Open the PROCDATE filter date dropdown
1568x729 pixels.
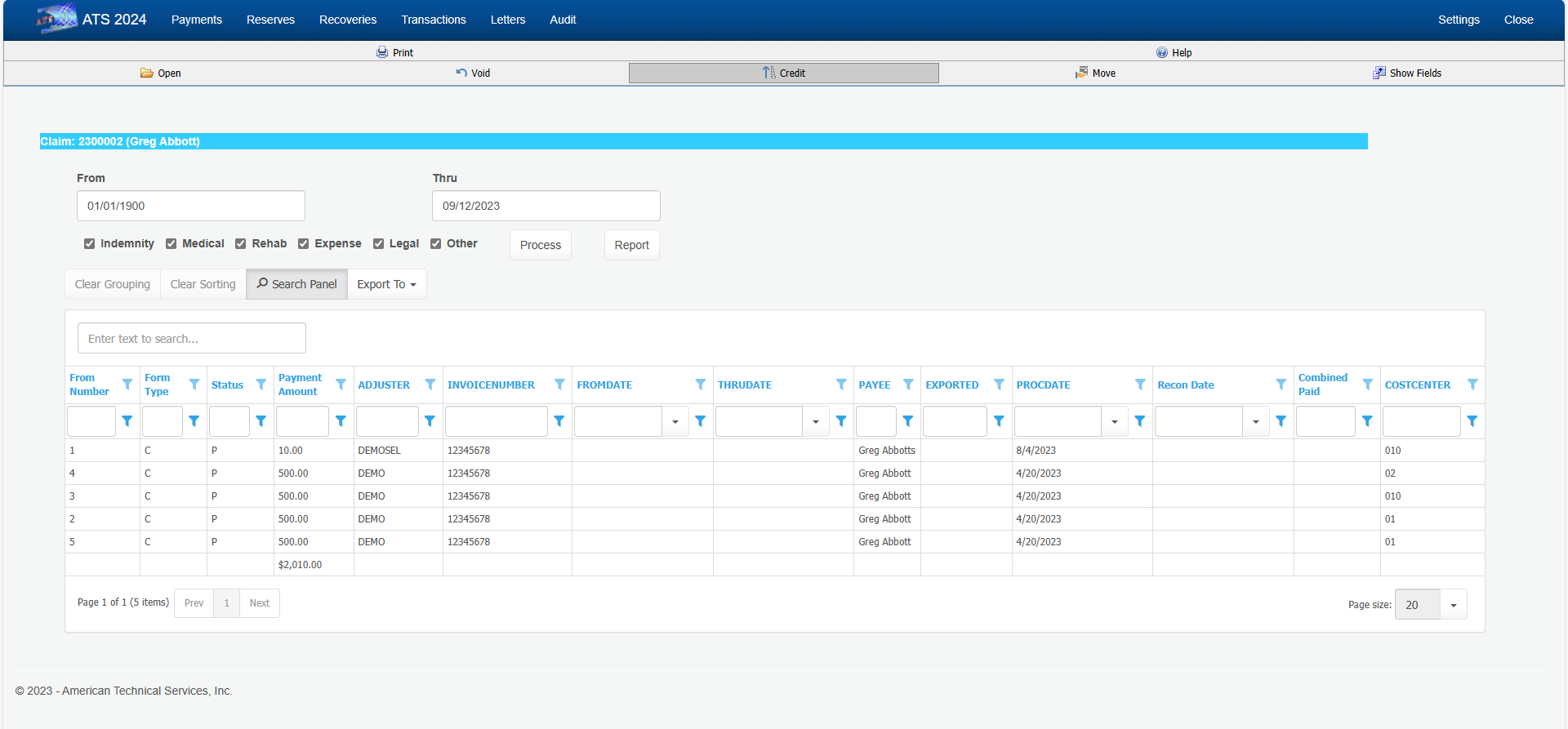1114,421
